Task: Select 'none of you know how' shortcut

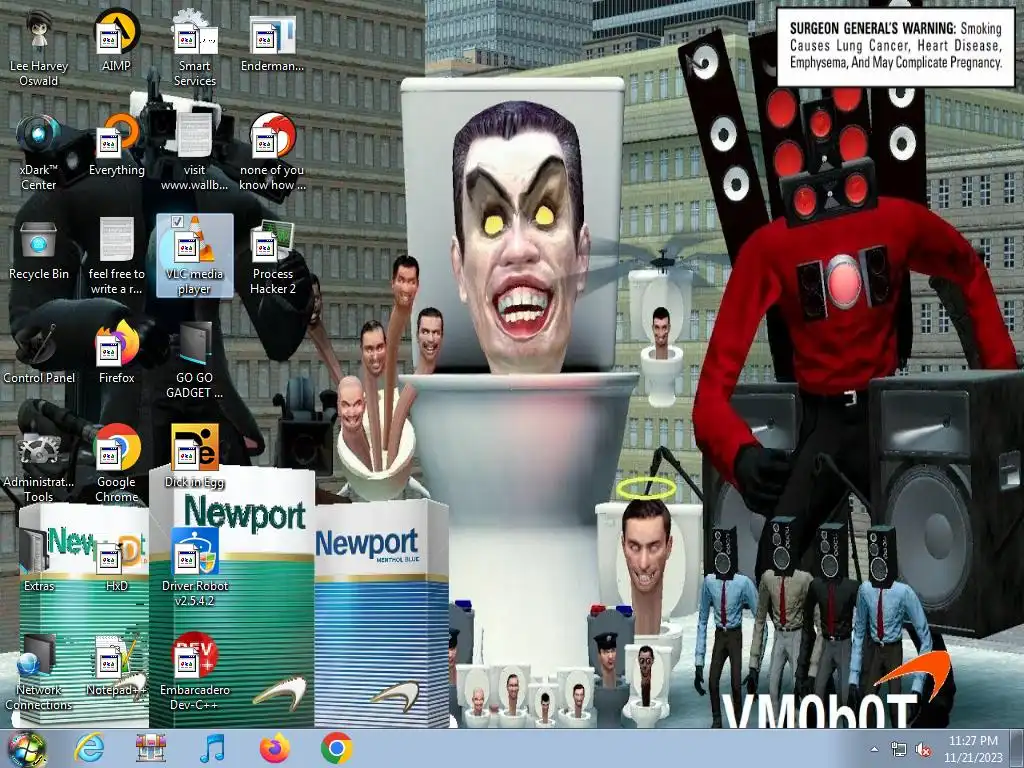Action: point(272,153)
